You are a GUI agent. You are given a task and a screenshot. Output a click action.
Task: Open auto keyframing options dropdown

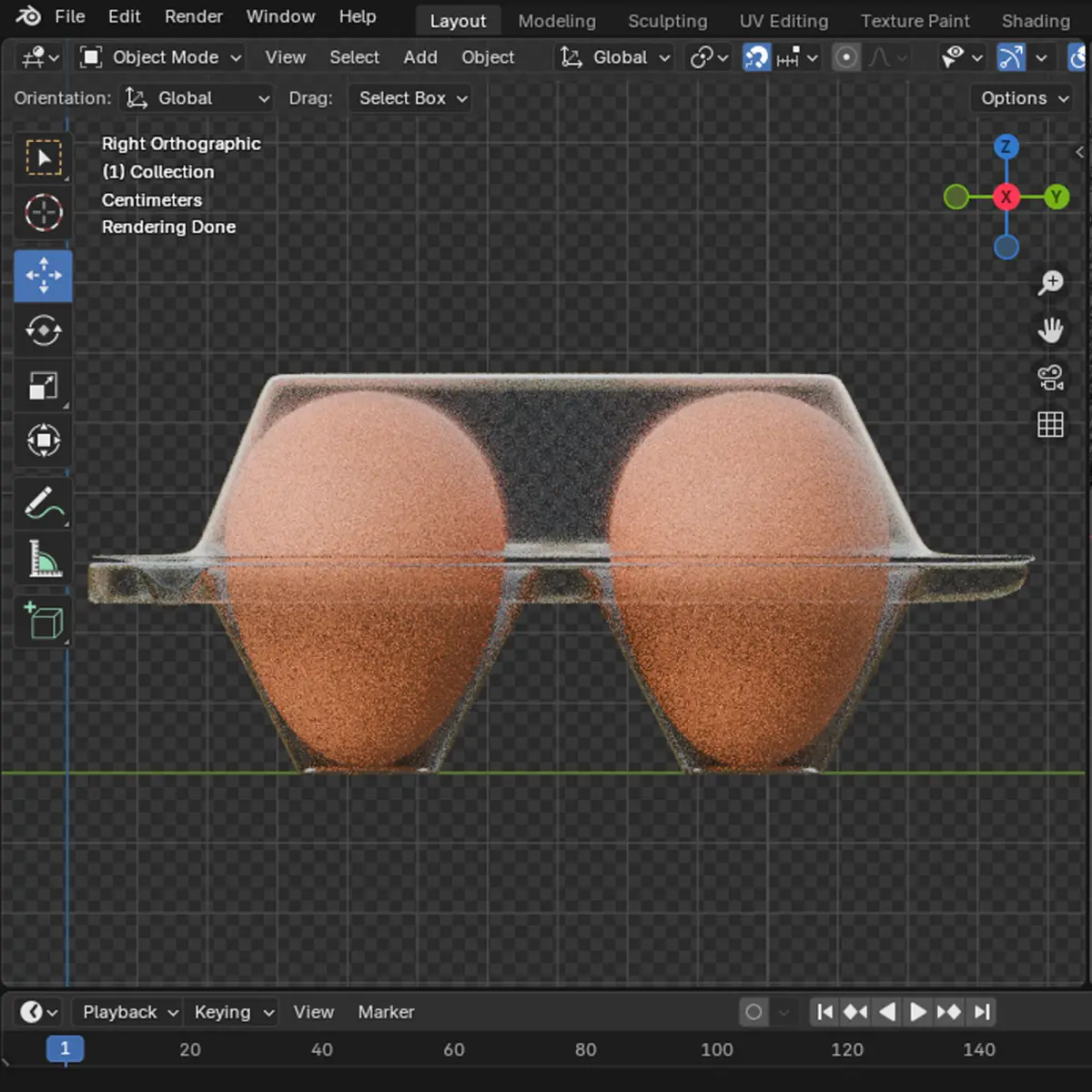[x=784, y=1012]
